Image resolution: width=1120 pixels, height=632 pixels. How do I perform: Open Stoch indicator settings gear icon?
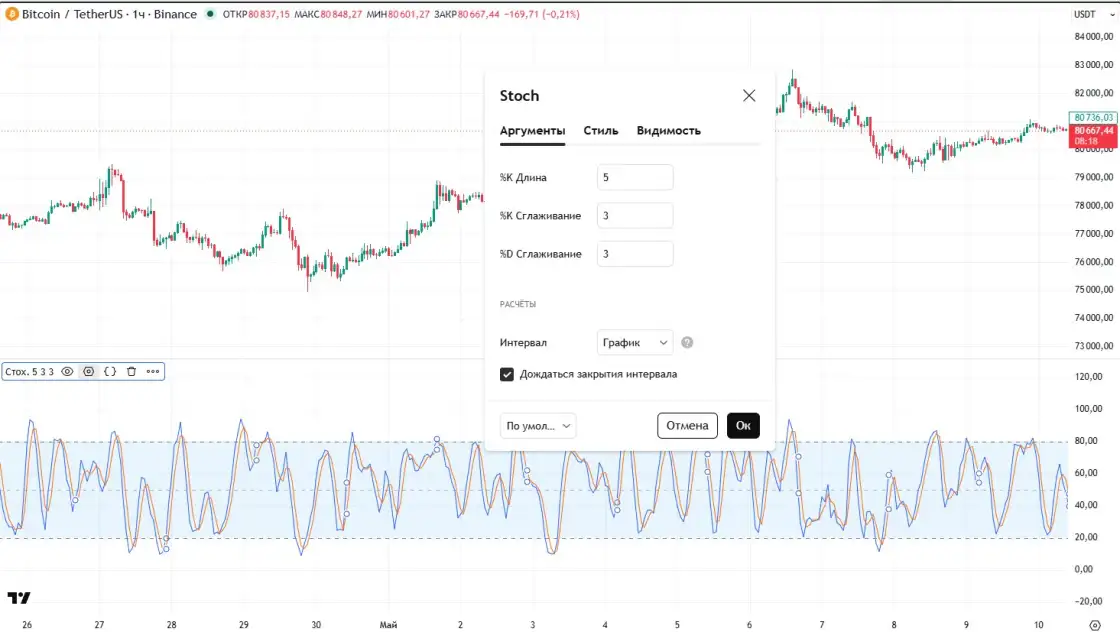[x=89, y=371]
